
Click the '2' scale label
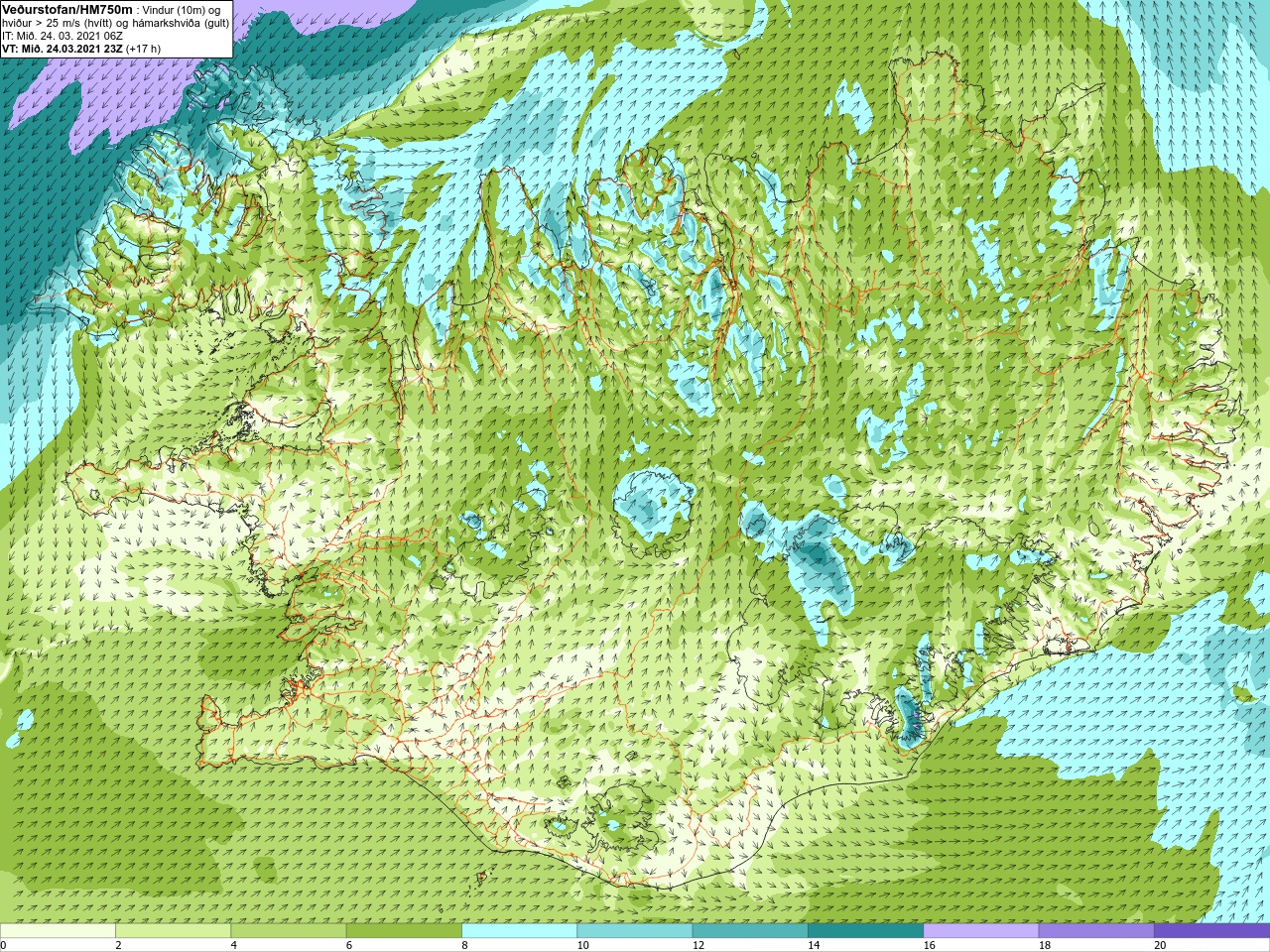pos(118,945)
